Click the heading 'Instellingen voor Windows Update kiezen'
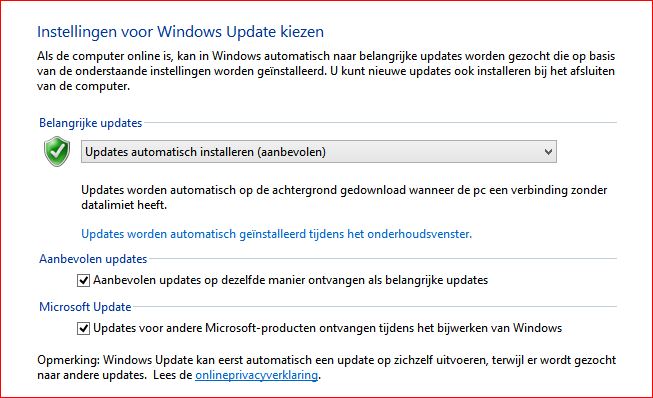The height and width of the screenshot is (398, 653). point(180,32)
